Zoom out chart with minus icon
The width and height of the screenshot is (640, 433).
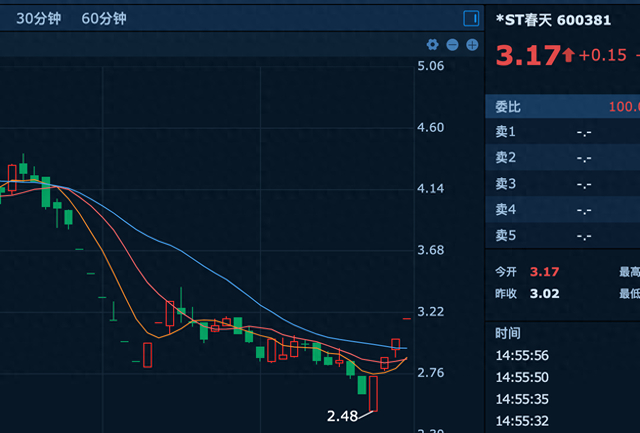(x=452, y=44)
